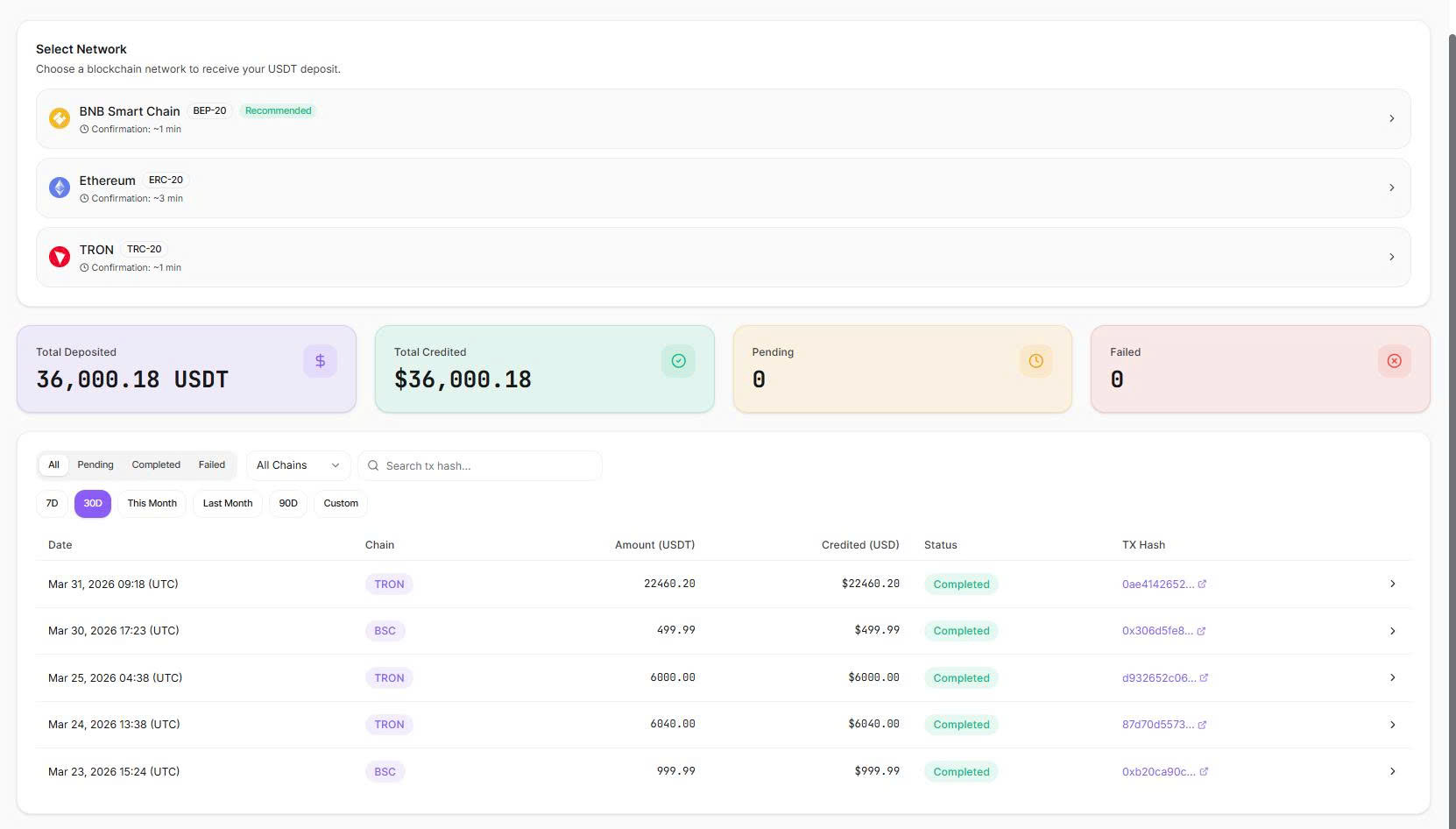Click the red TRON logo icon
This screenshot has height=829, width=1456.
coord(60,257)
